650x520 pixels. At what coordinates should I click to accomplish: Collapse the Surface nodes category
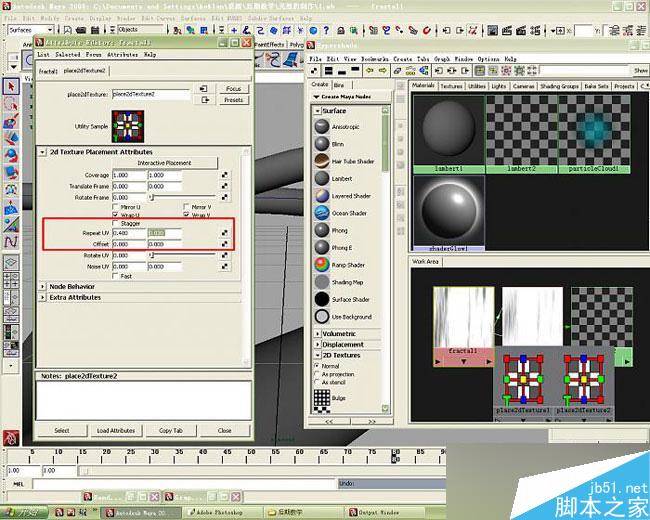click(318, 111)
